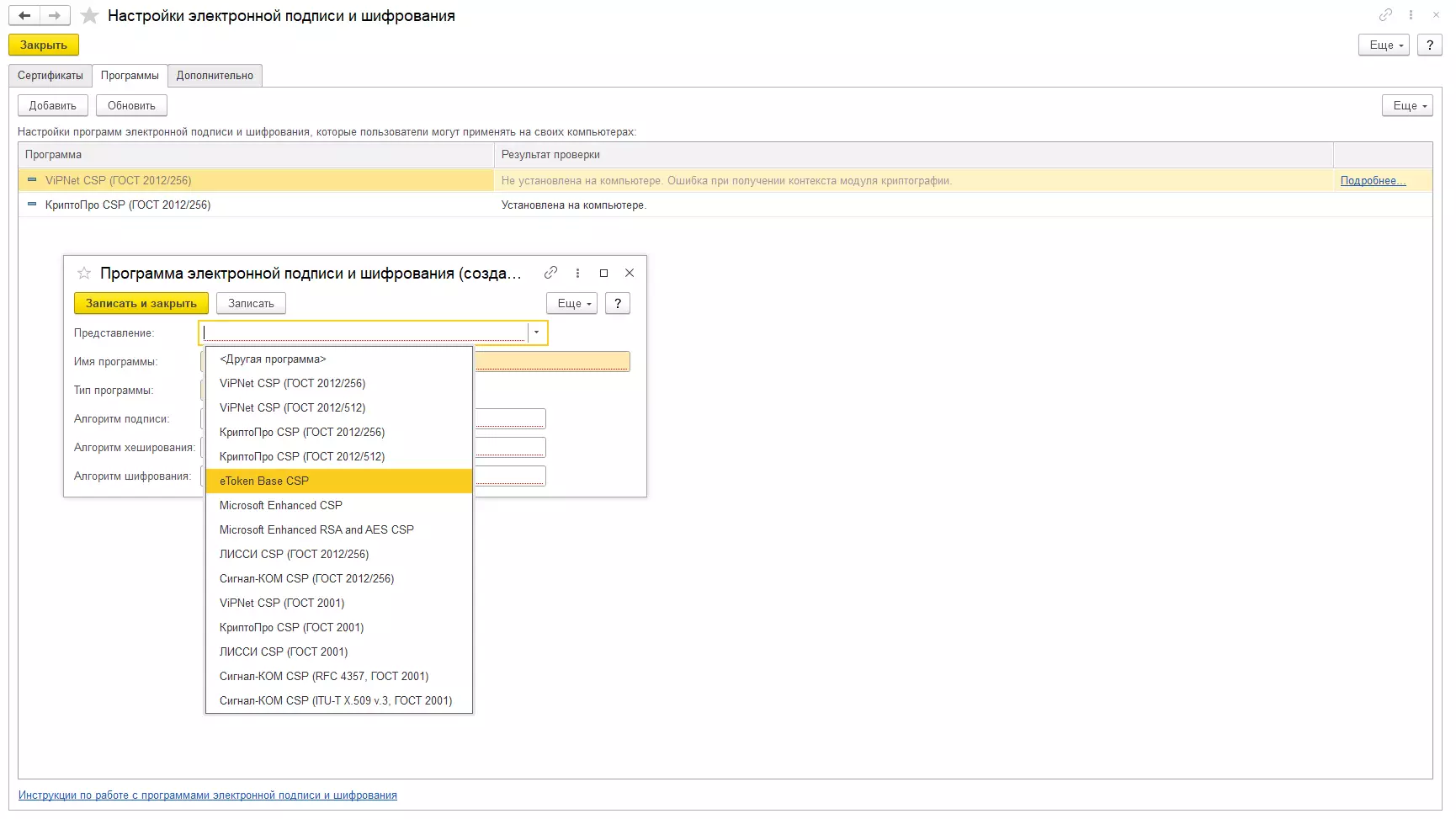Maximize the program dialog window
The image size is (1456, 819).
pyautogui.click(x=603, y=273)
